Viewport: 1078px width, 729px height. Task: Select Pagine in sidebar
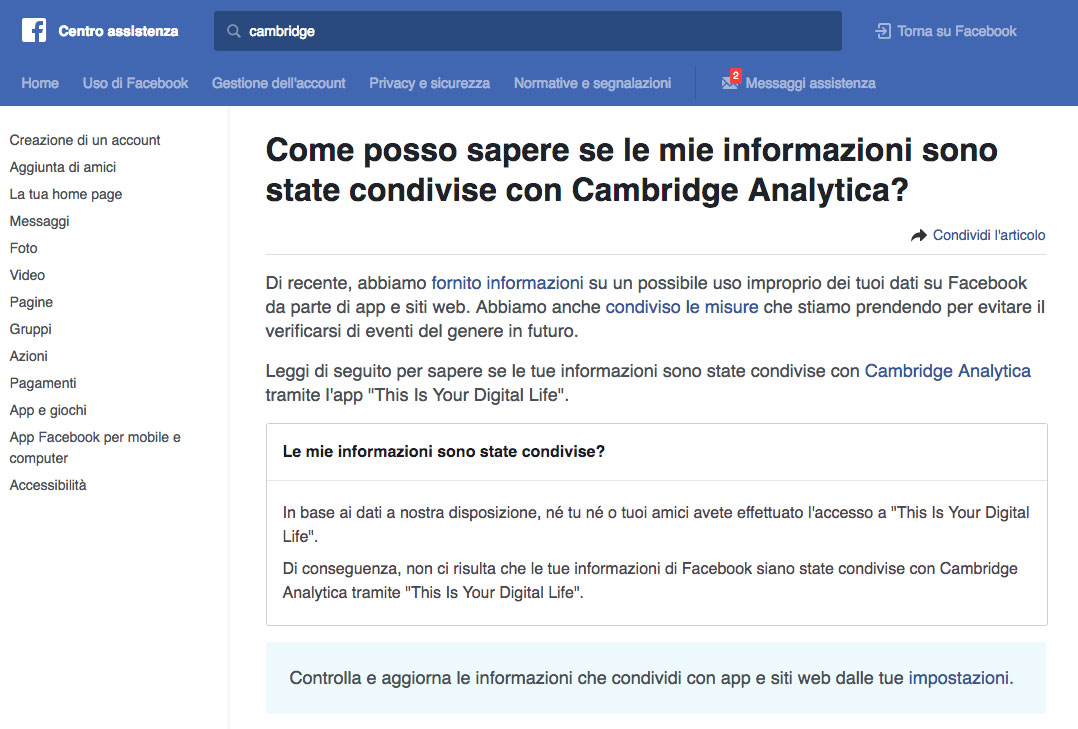point(31,302)
